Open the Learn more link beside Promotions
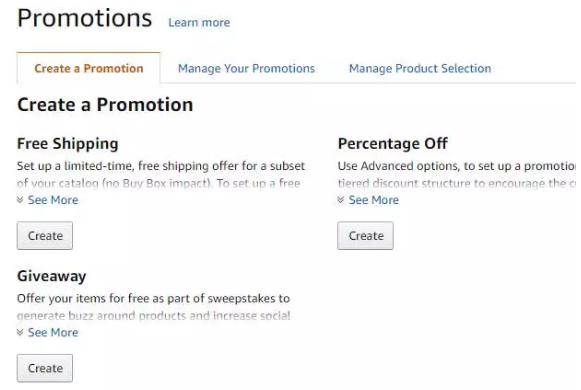This screenshot has width=581, height=390. tap(199, 23)
